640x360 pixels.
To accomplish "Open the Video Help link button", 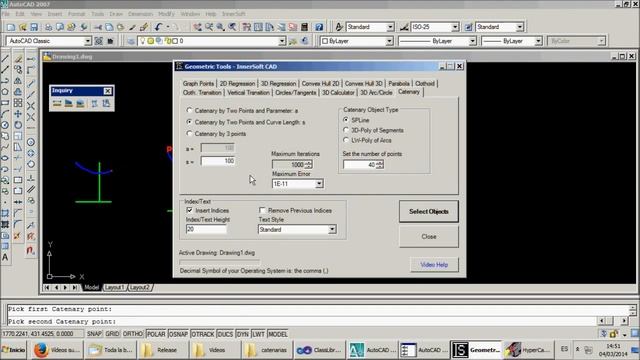I will point(434,264).
